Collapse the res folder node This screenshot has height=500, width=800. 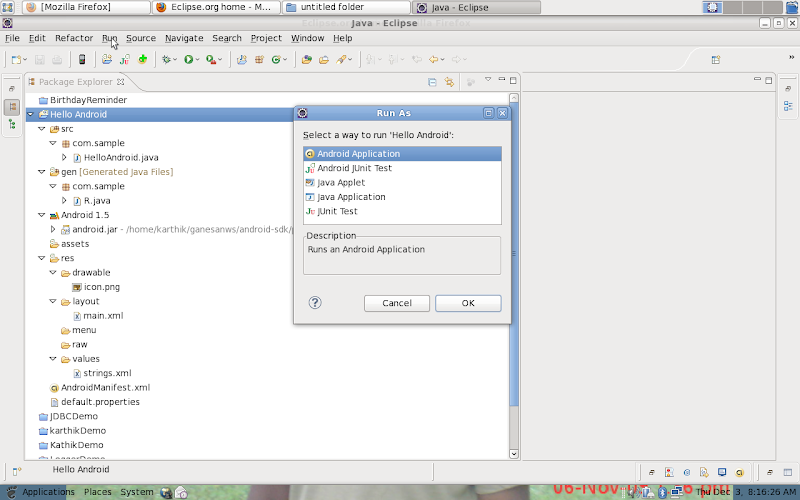(42, 258)
